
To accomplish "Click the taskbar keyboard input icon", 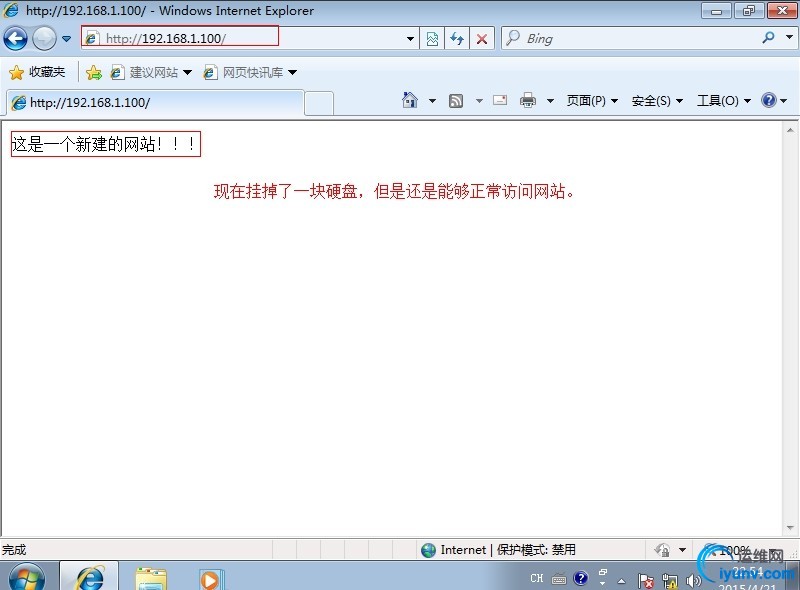I will [559, 579].
